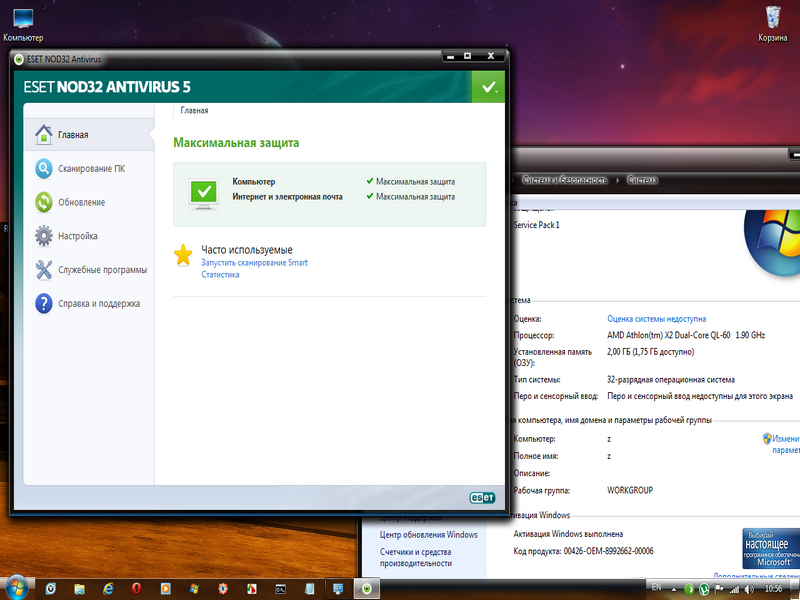This screenshot has height=600, width=800.
Task: Click the Максимальная защита heading
Action: 236,143
